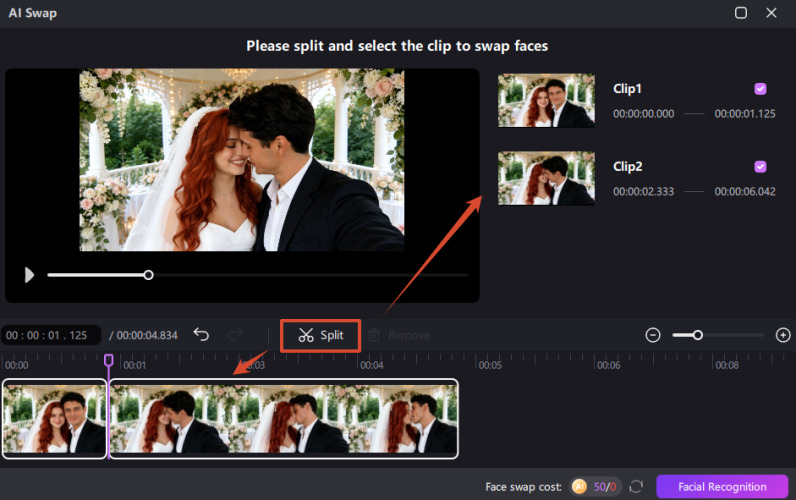Image resolution: width=796 pixels, height=500 pixels.
Task: Select the first timeline clip segment
Action: click(x=54, y=419)
